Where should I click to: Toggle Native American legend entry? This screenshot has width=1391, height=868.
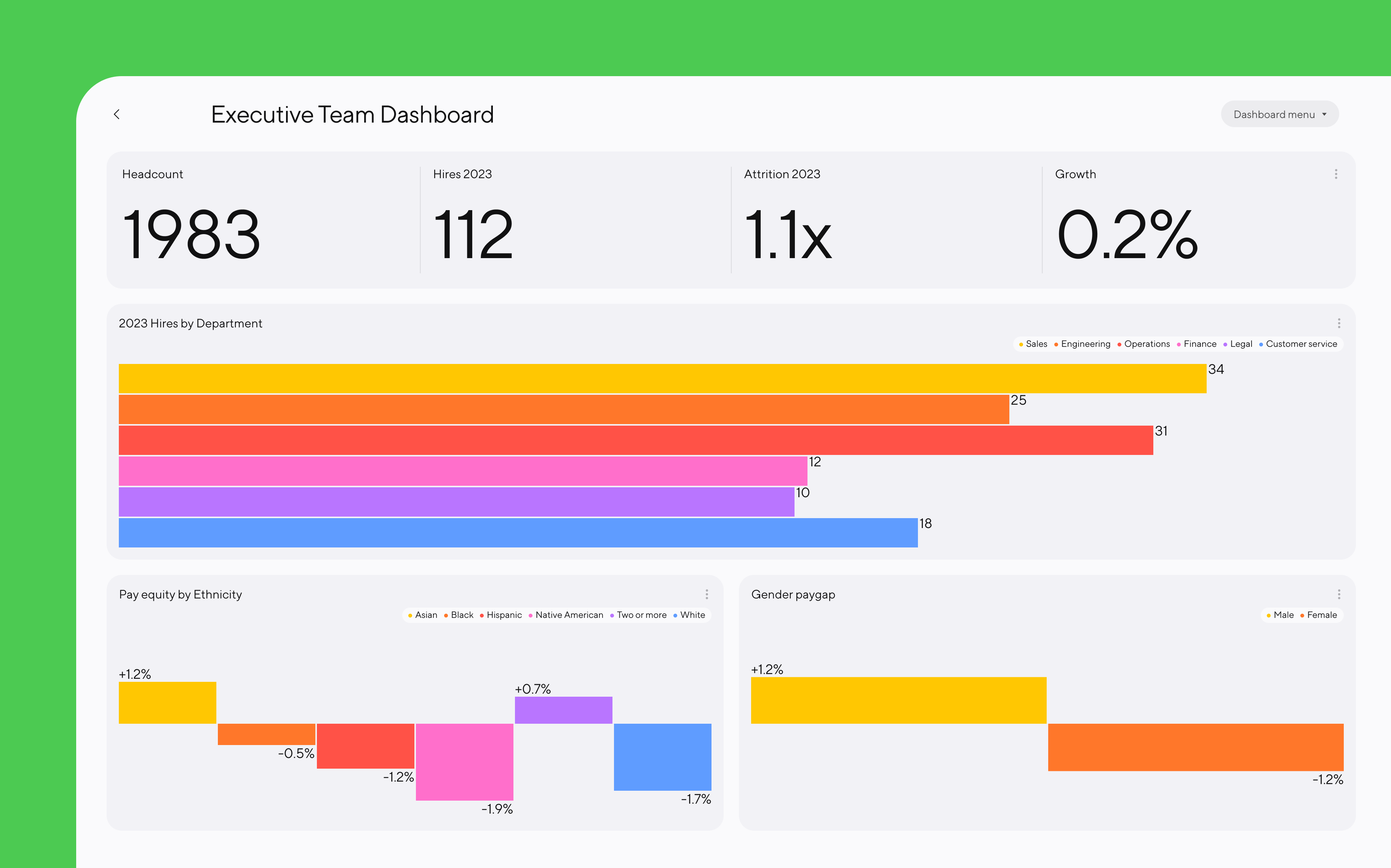click(x=569, y=615)
